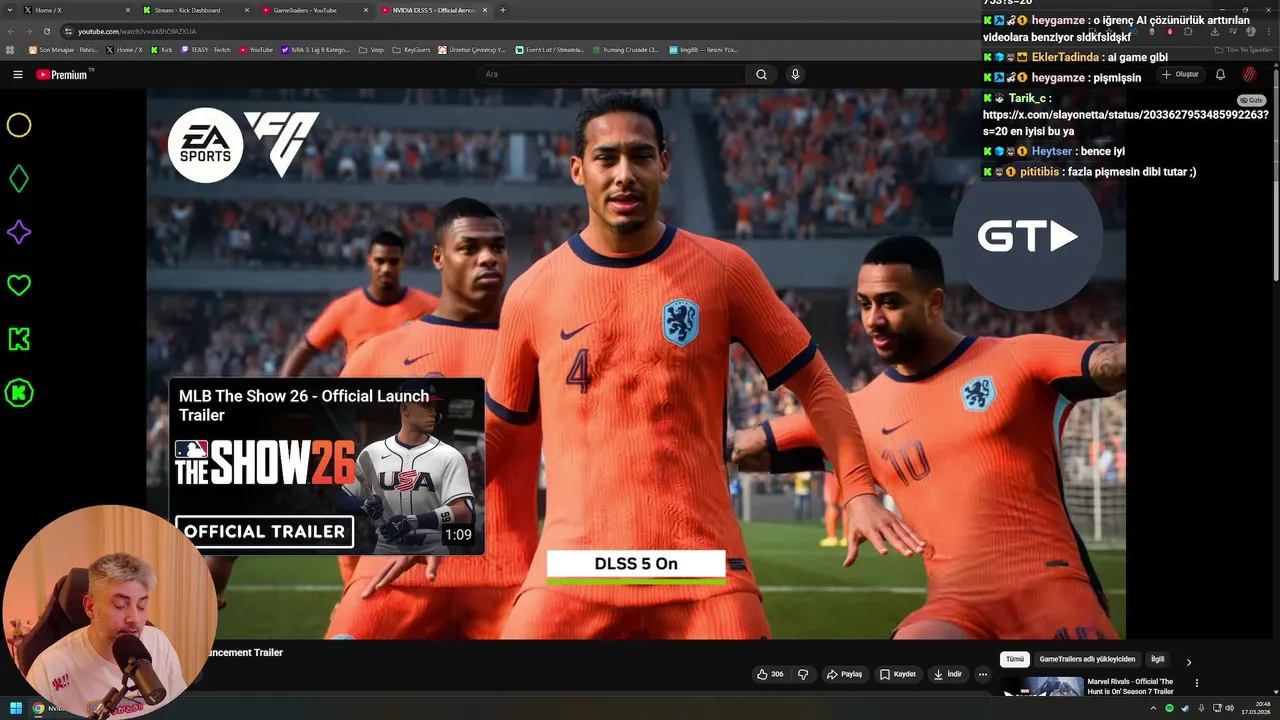The width and height of the screenshot is (1280, 720).
Task: Open Chrome from the Windows taskbar
Action: tap(38, 708)
